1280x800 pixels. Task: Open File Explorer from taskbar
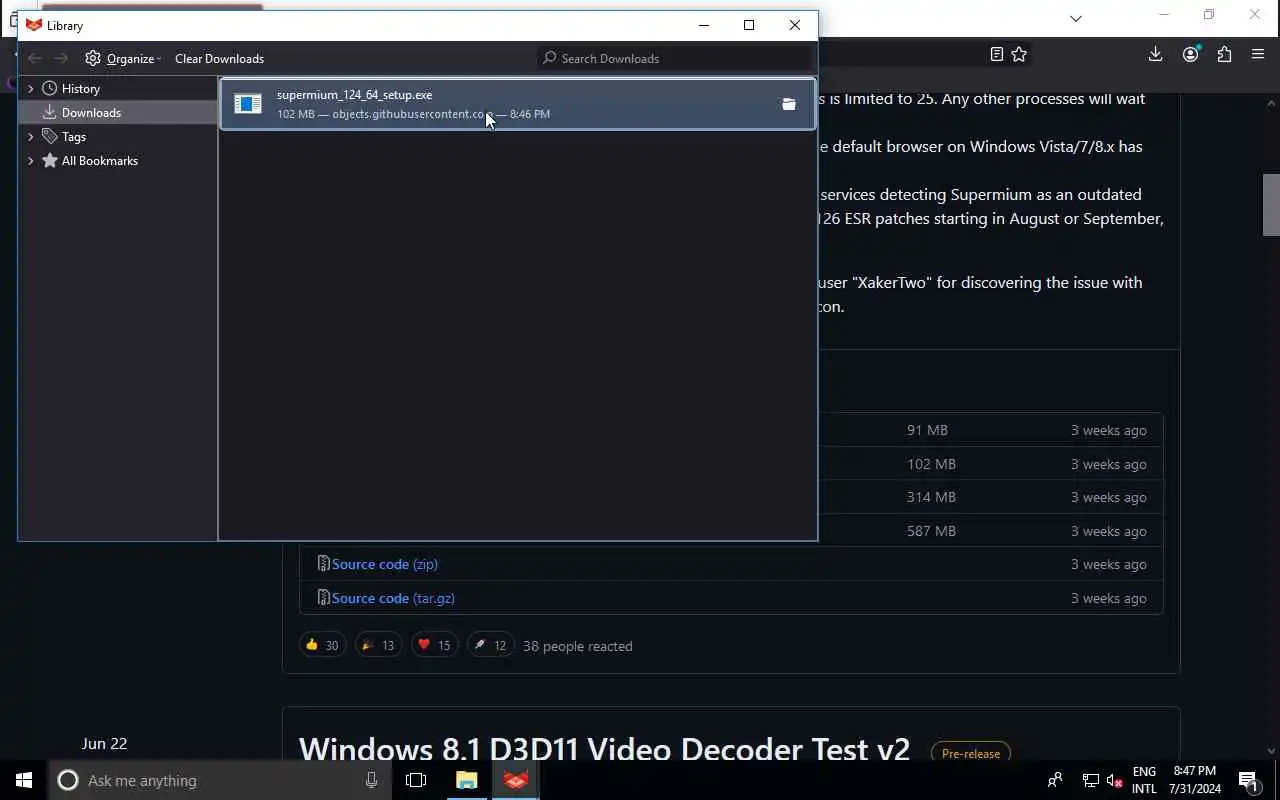(x=466, y=780)
